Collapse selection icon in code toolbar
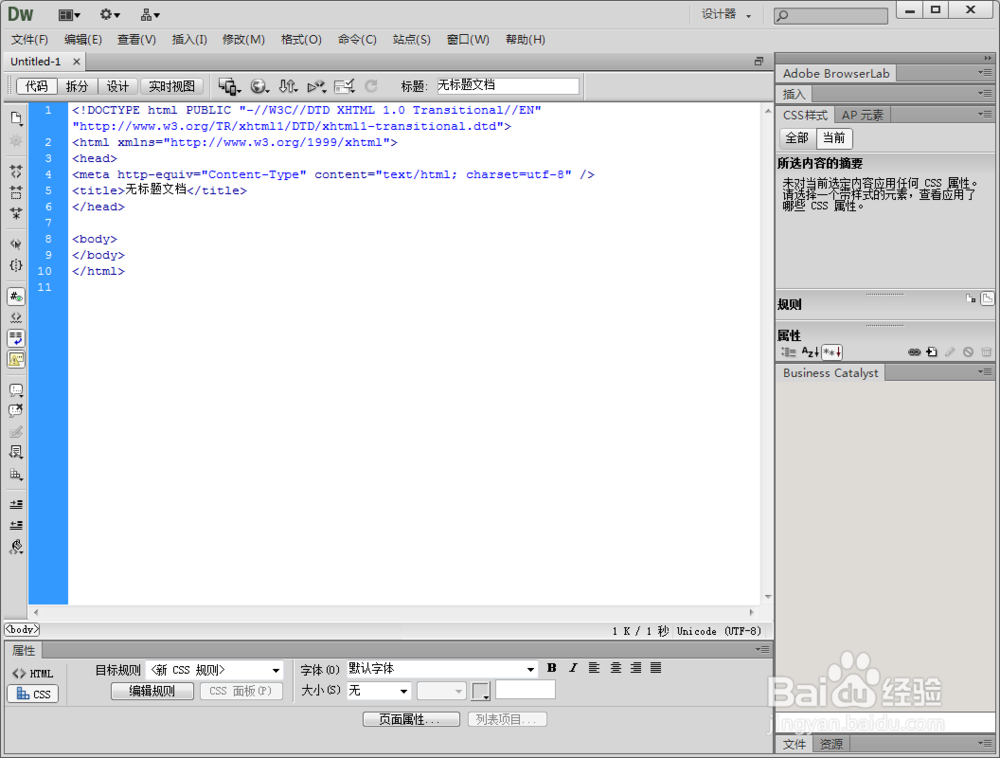1000x758 pixels. 16,192
